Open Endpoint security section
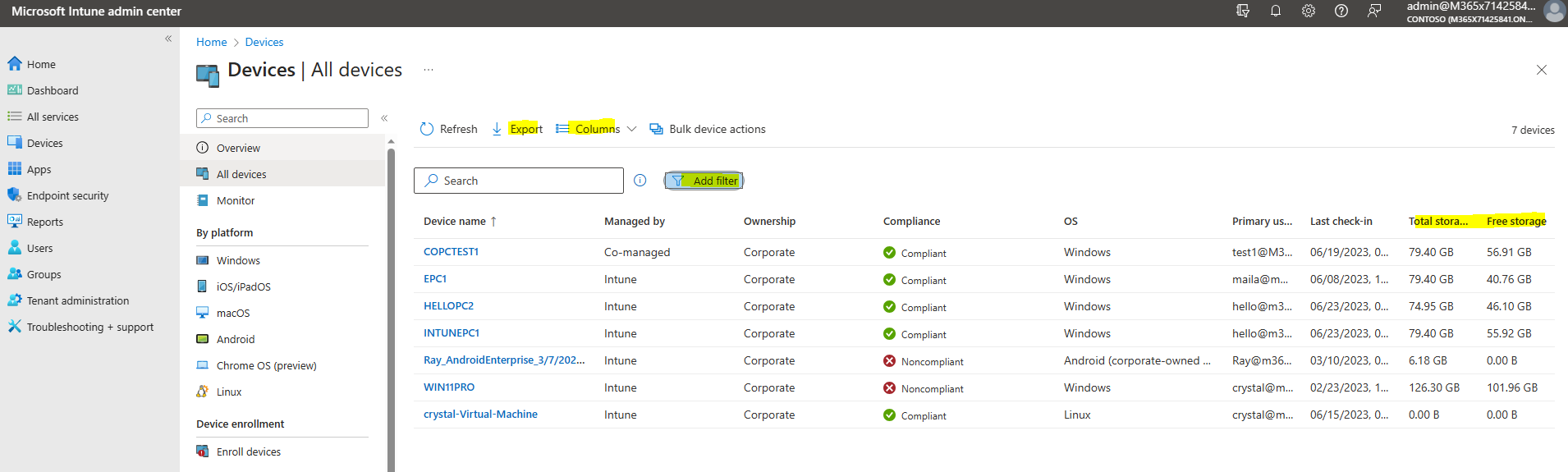The image size is (1568, 472). (67, 195)
